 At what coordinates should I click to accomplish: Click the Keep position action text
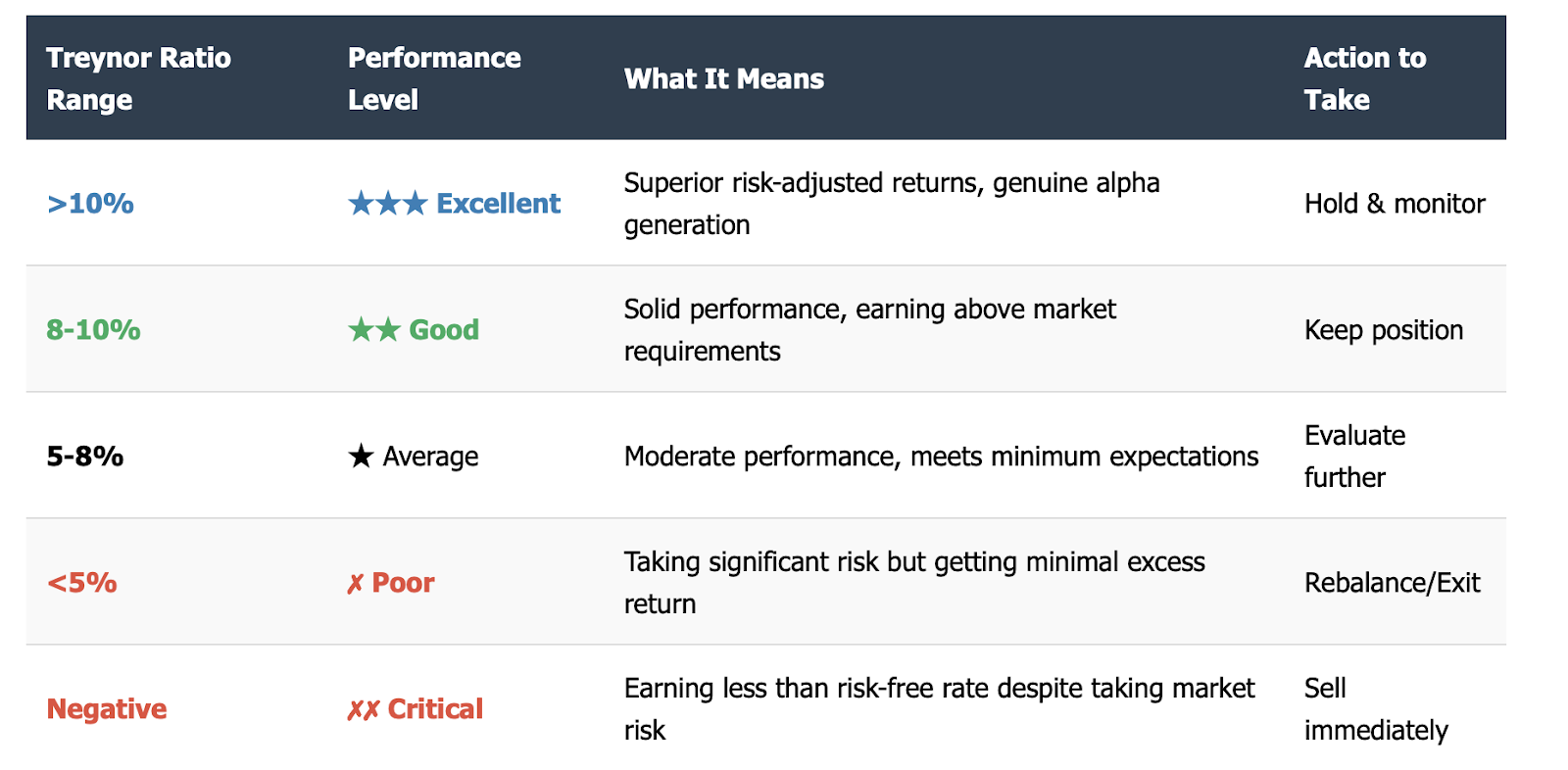coord(1384,330)
